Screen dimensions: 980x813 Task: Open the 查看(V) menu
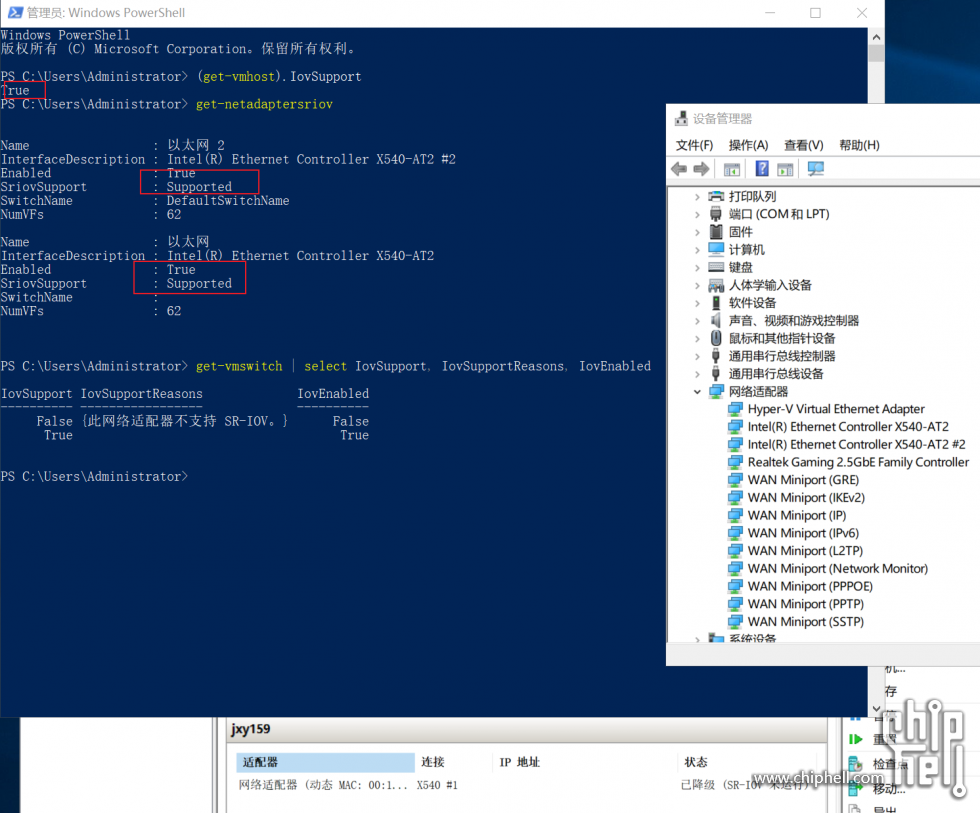tap(804, 145)
